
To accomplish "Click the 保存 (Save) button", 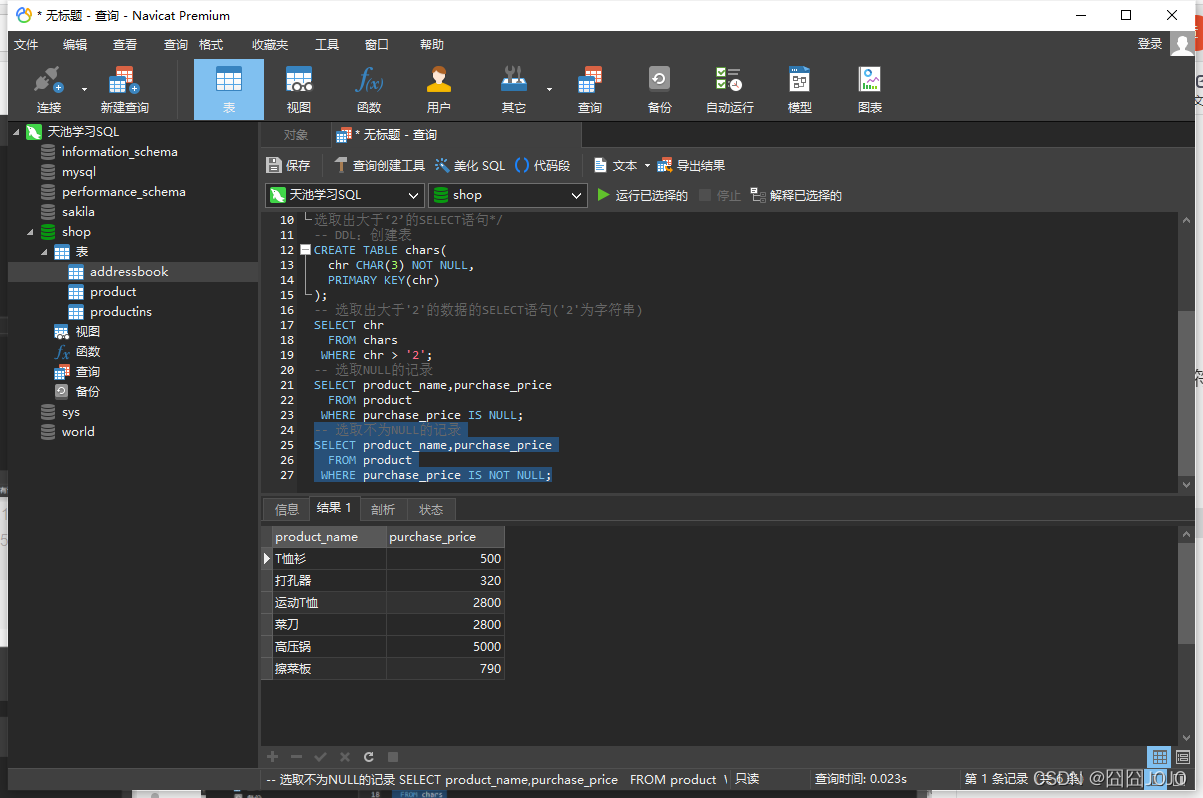I will 289,165.
